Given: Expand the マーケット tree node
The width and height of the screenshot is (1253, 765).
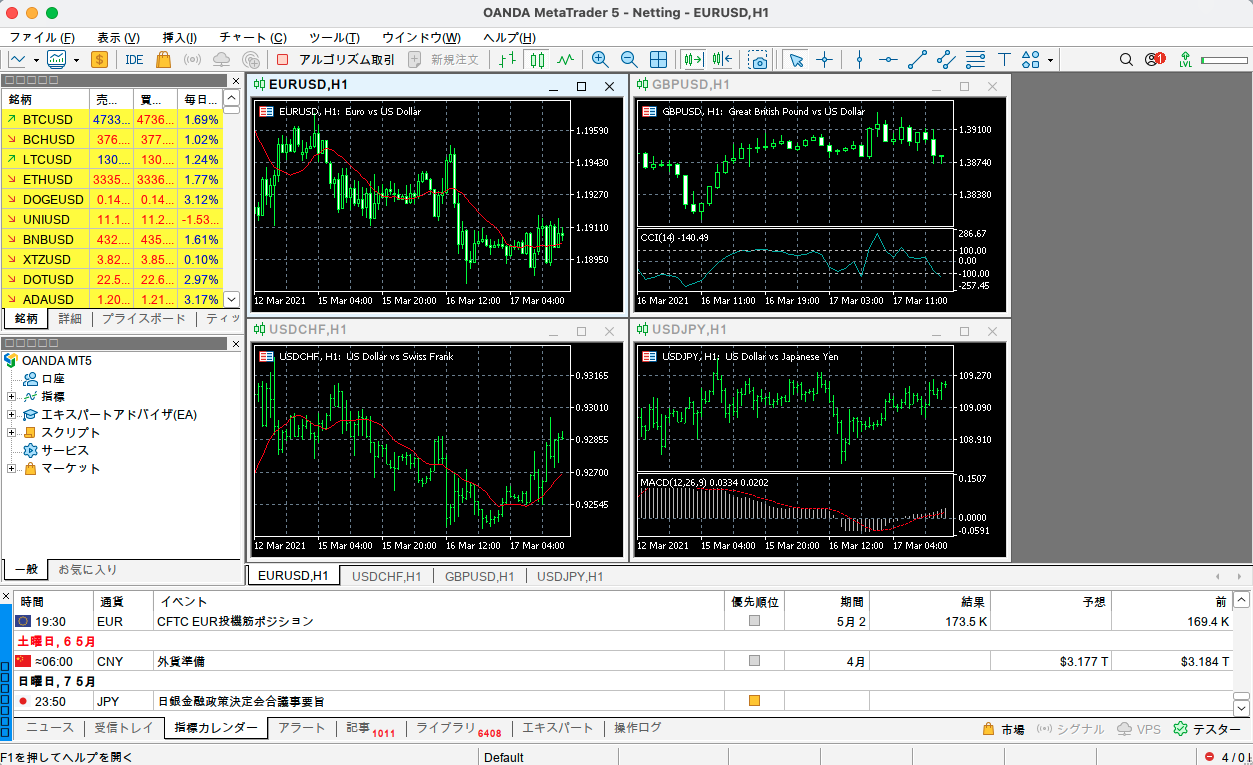Looking at the screenshot, I should tap(11, 469).
